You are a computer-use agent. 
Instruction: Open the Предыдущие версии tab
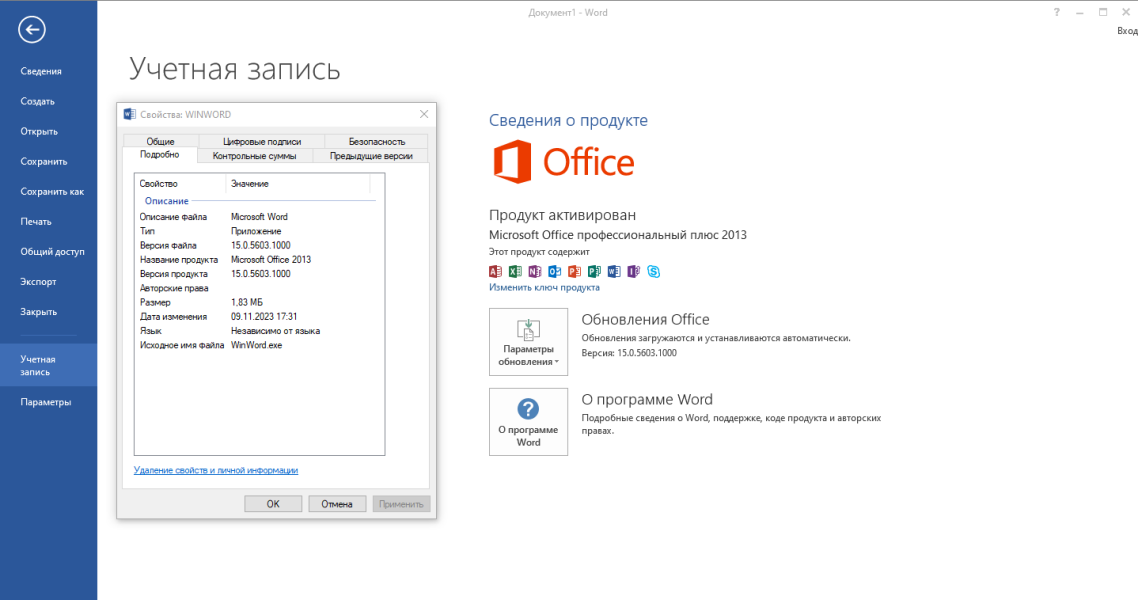tap(371, 156)
